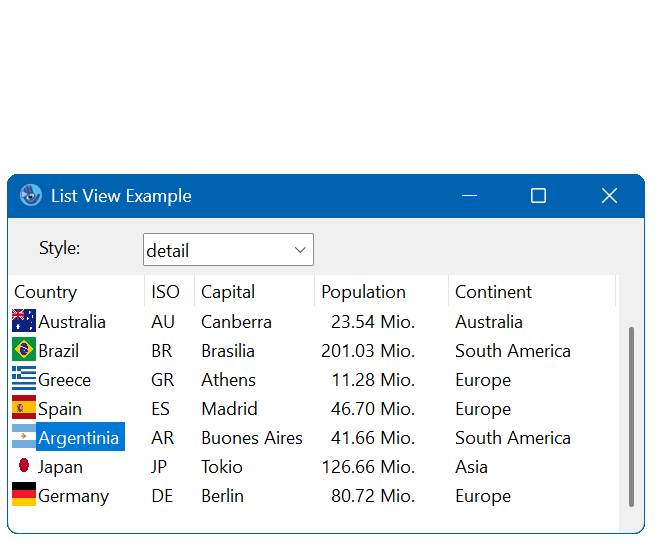The width and height of the screenshot is (664, 550).
Task: Click the Australia flag icon
Action: pos(24,321)
